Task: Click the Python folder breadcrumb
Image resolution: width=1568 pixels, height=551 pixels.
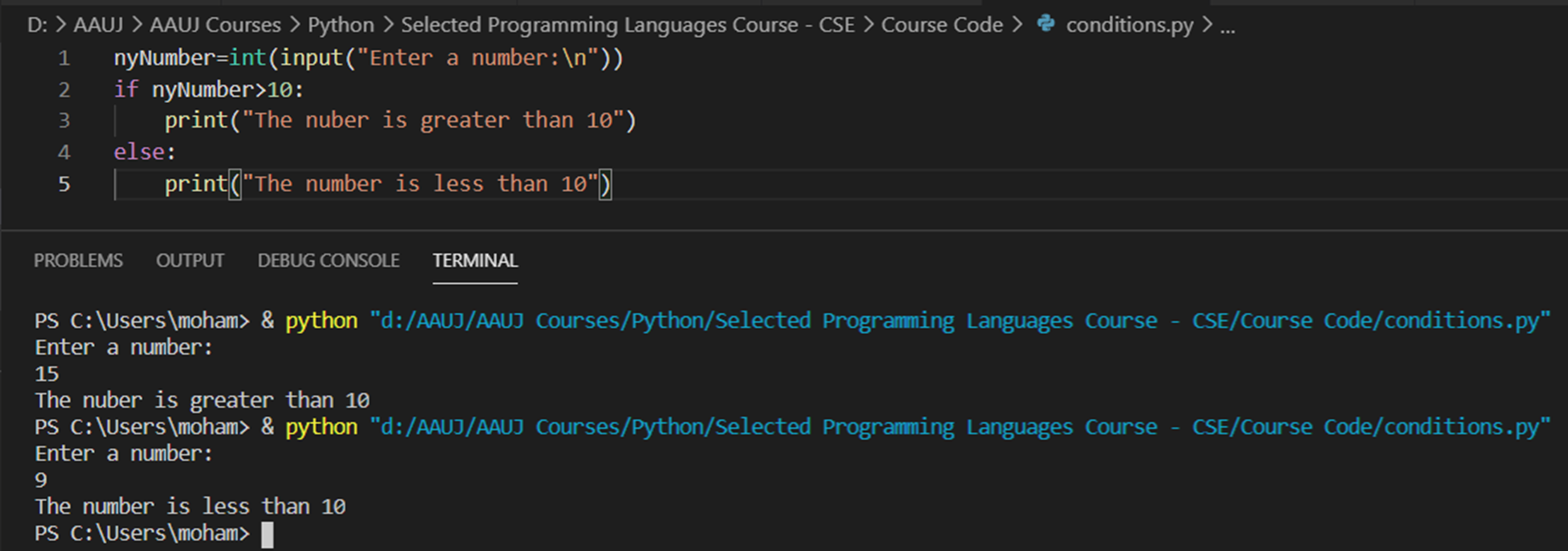Action: coord(340,25)
